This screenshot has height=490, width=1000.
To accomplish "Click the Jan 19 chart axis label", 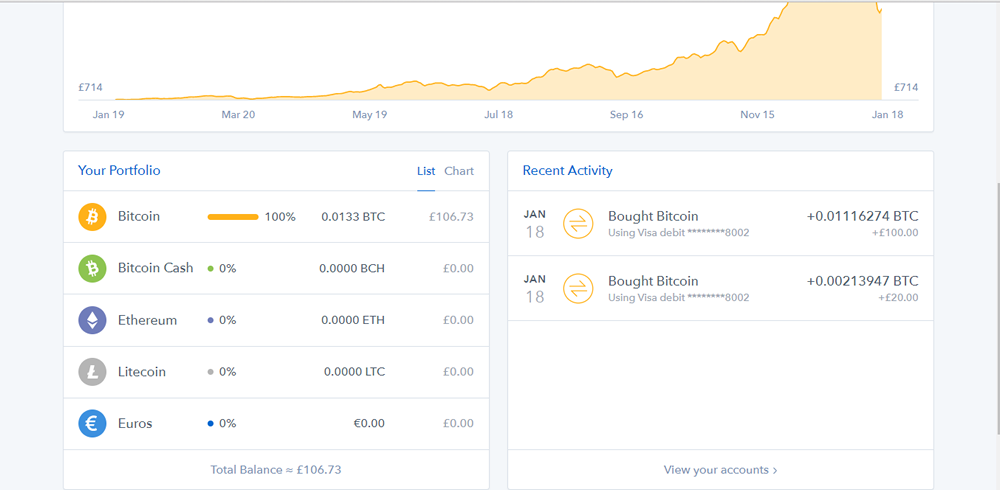I will [x=108, y=115].
